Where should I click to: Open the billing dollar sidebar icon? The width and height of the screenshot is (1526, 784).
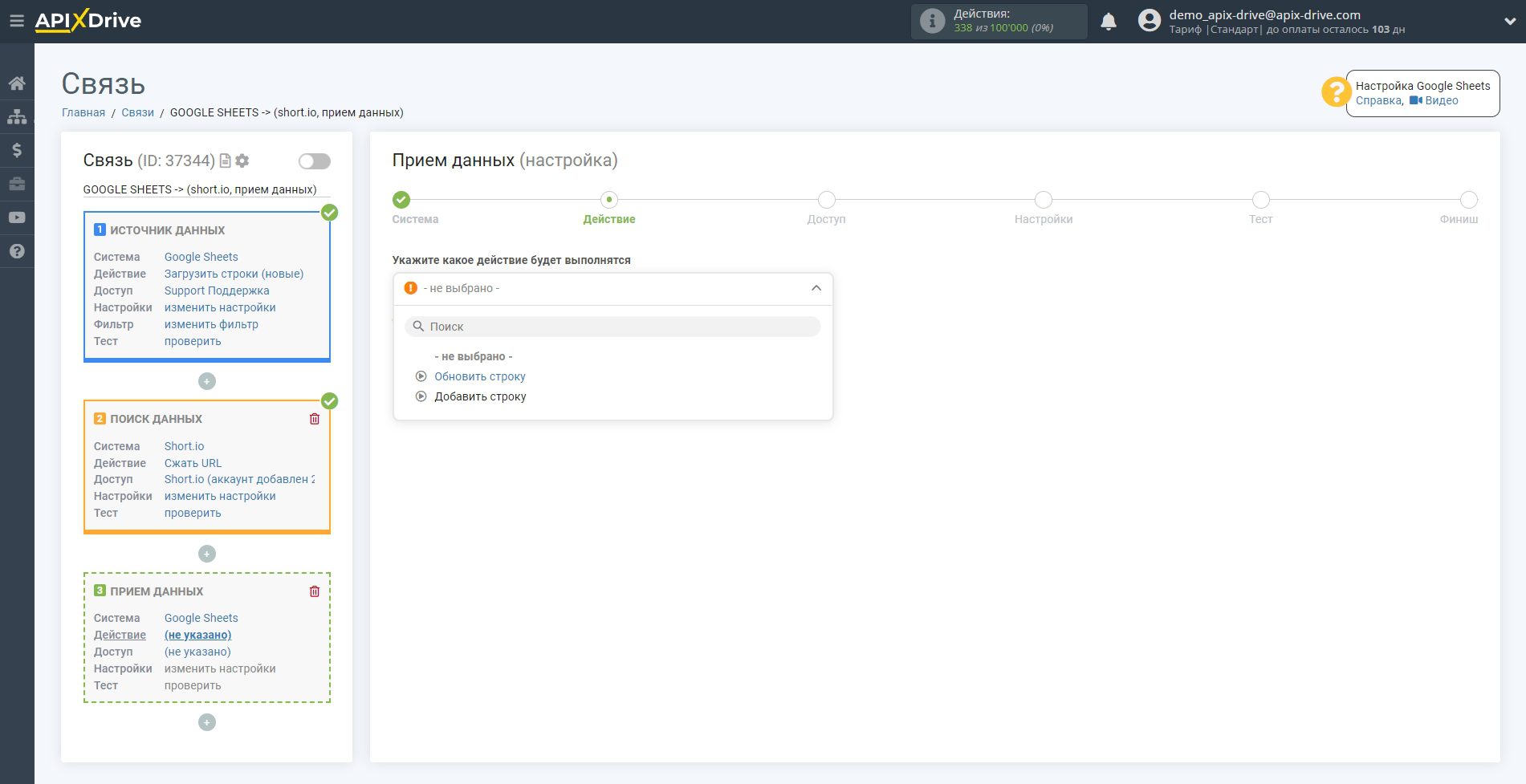[x=17, y=150]
